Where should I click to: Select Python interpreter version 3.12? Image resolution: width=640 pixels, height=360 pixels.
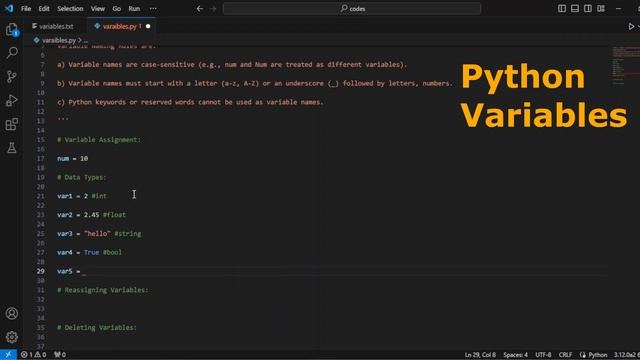click(627, 355)
